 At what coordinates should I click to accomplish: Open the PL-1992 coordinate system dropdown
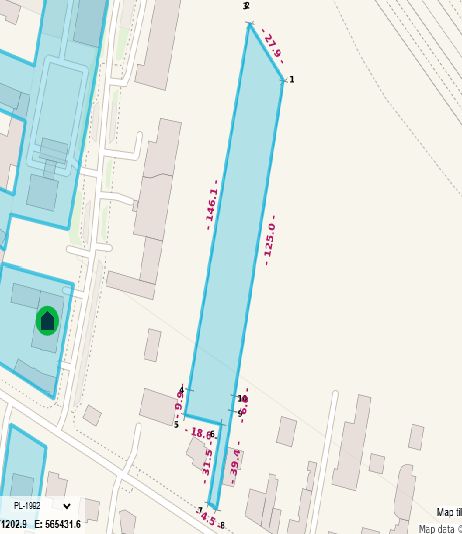tap(40, 506)
